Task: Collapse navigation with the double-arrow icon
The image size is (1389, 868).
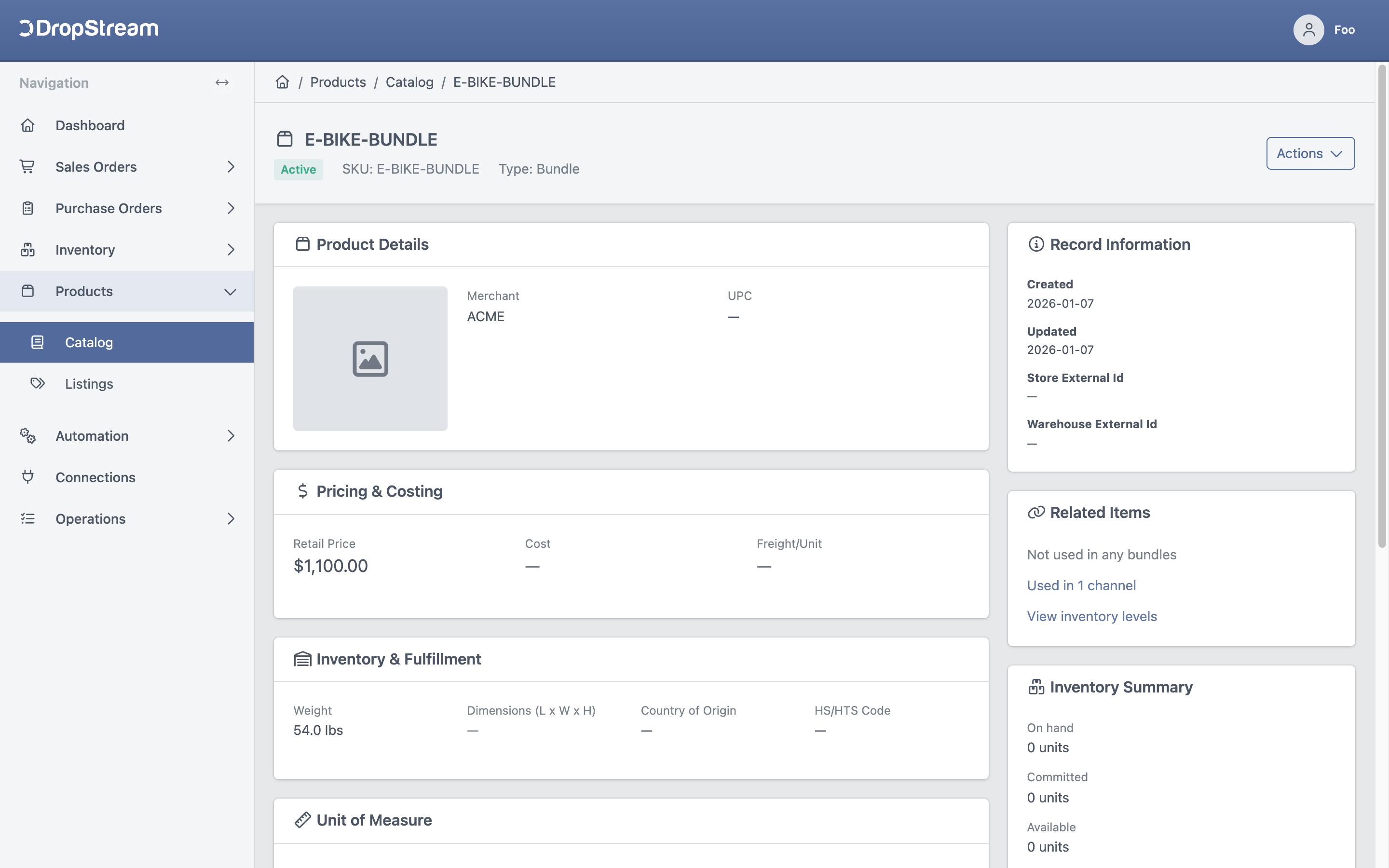Action: pyautogui.click(x=222, y=82)
